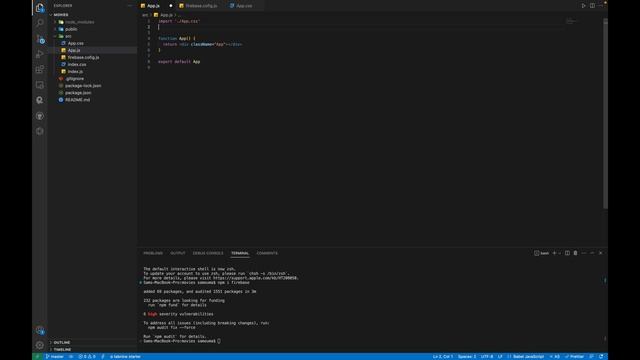Image resolution: width=640 pixels, height=360 pixels.
Task: Open launch profile dropdown beside plus icon
Action: (560, 253)
